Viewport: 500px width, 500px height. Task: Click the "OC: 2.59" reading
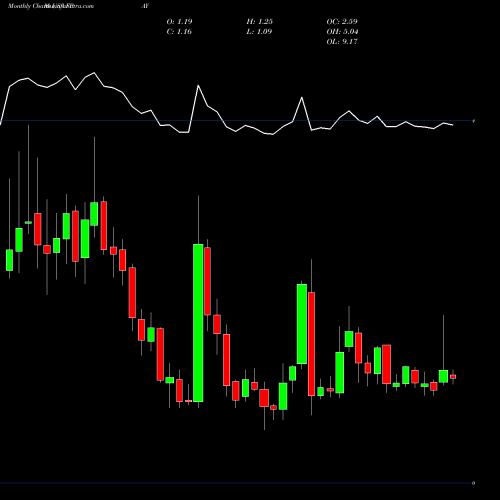coord(342,22)
